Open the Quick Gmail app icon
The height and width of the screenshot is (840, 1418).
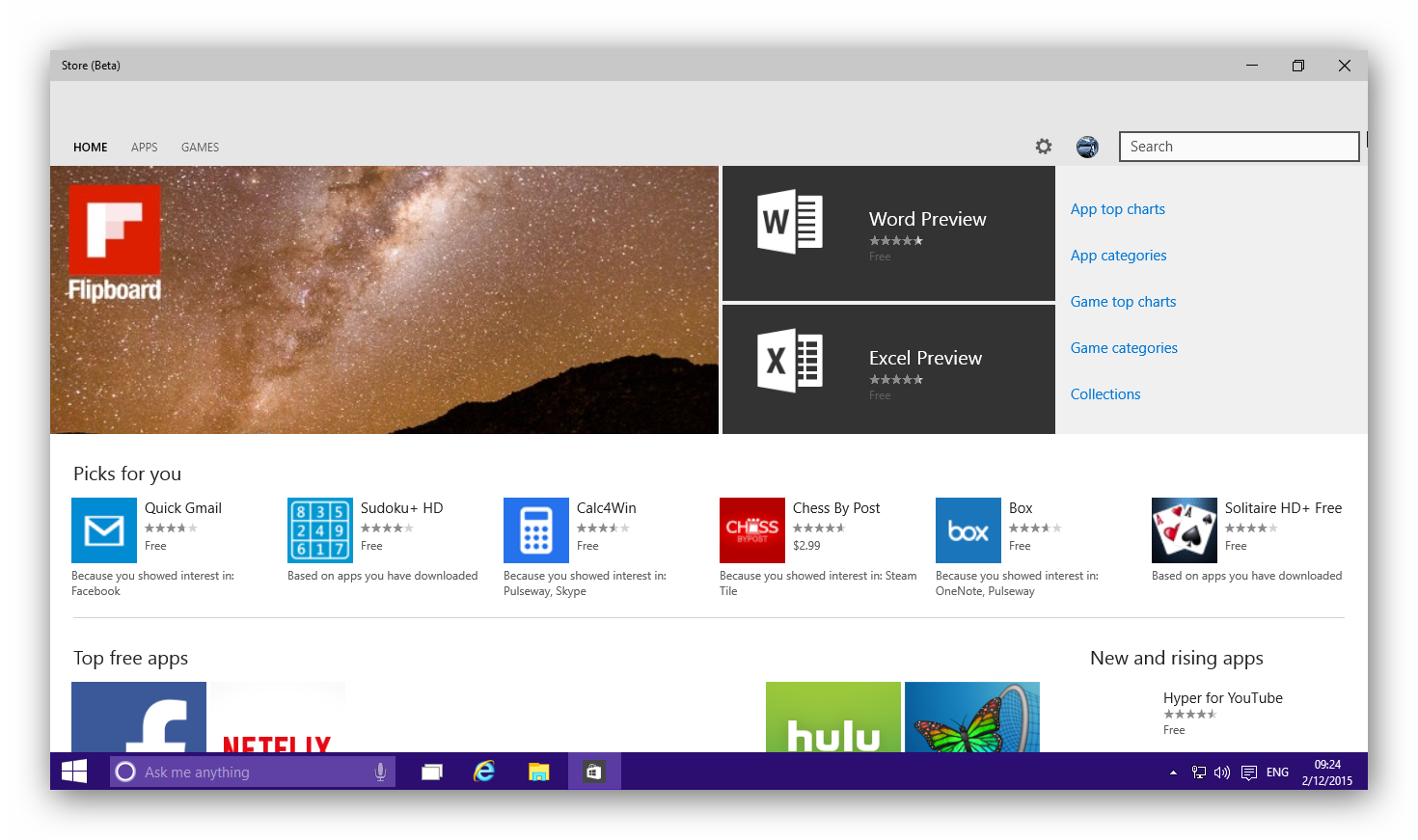pos(104,530)
